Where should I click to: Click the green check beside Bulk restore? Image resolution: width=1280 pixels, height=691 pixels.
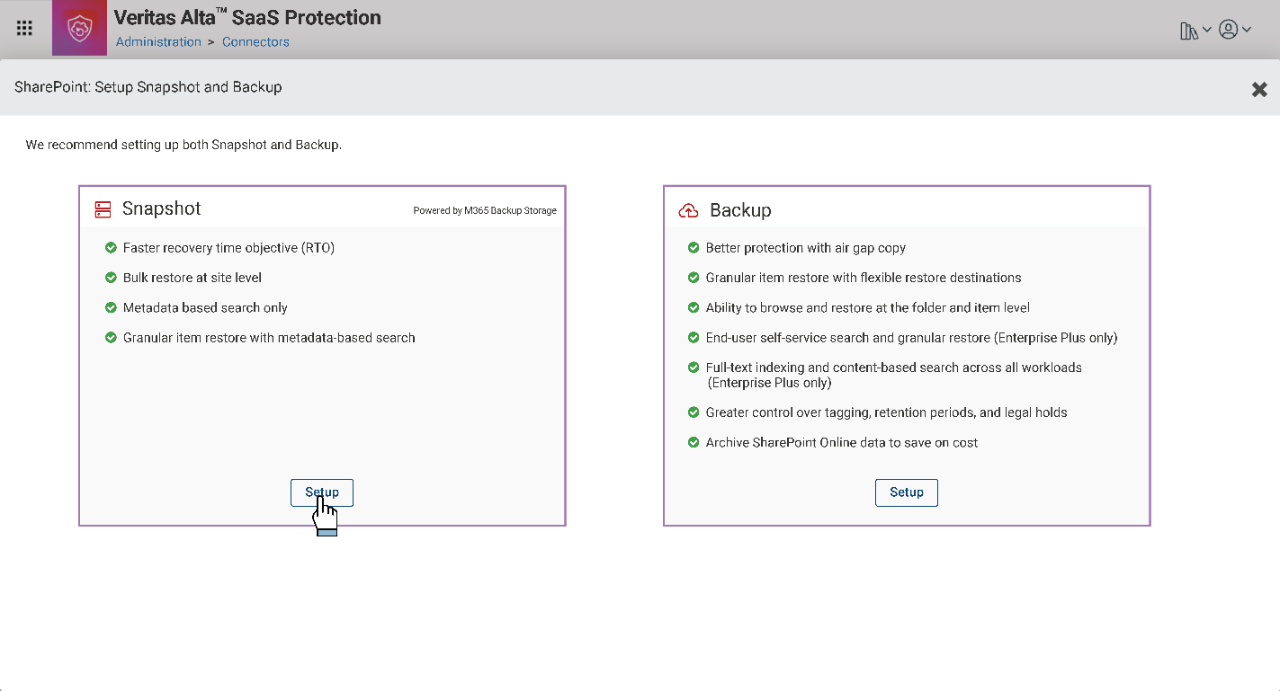(111, 277)
